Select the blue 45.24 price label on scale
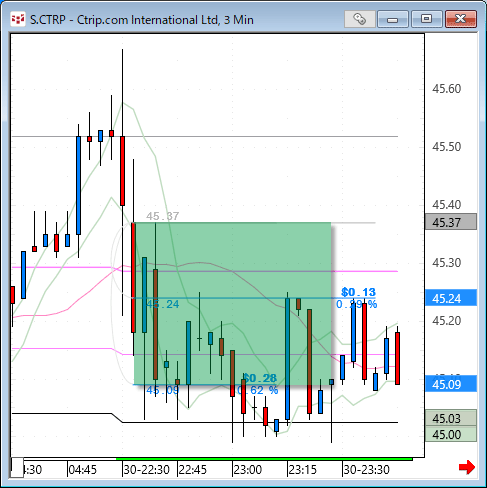Viewport: 487px width, 488px height. pos(451,298)
